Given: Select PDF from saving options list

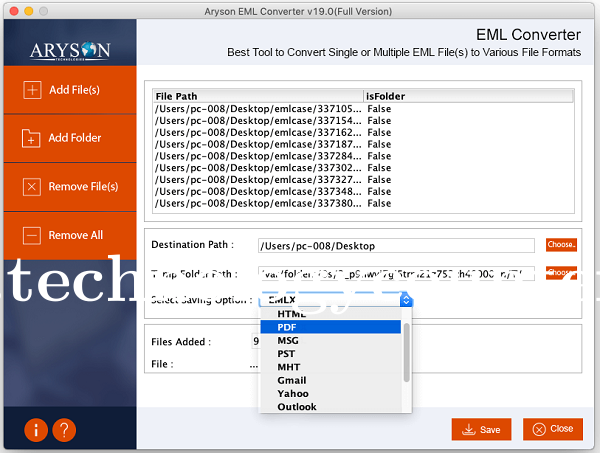Looking at the screenshot, I should pos(331,327).
